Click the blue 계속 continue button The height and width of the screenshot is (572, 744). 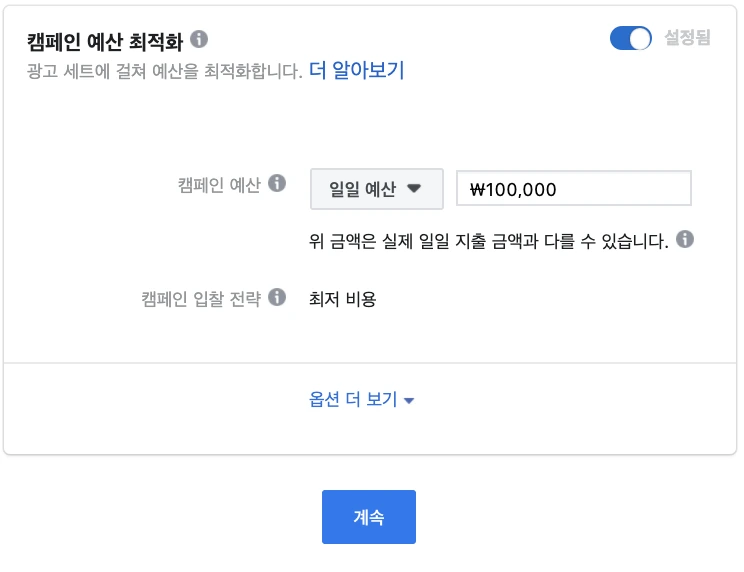pyautogui.click(x=369, y=517)
